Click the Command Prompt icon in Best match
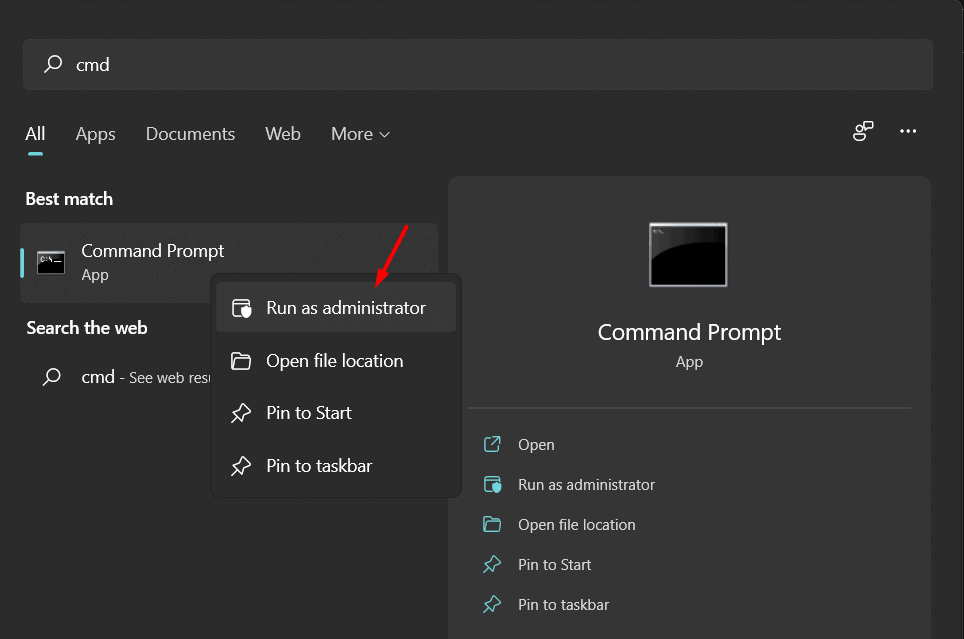The width and height of the screenshot is (964, 639). [x=51, y=263]
